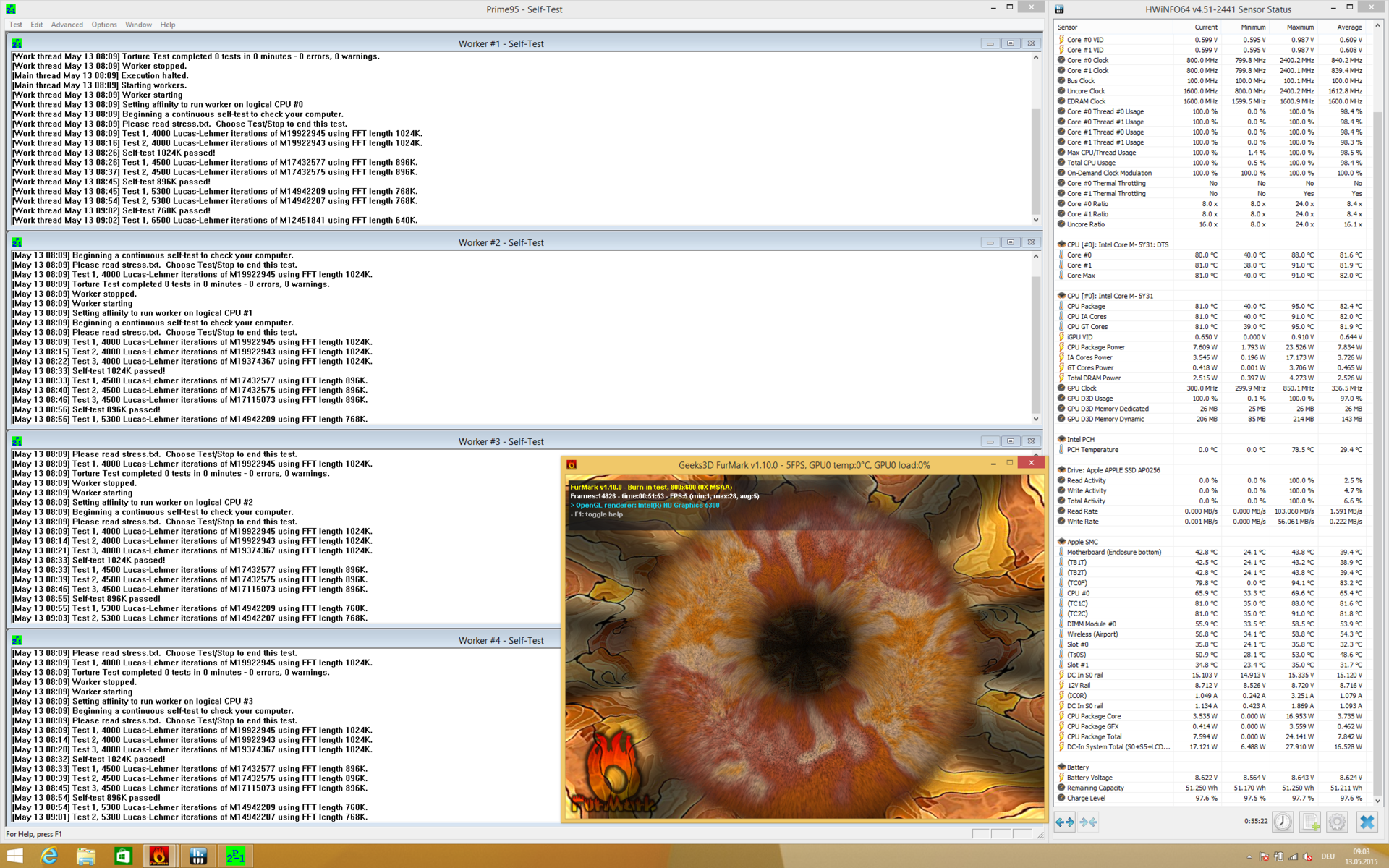Screen dimensions: 1389x868
Task: Open HWiNFO sensor settings gear icon
Action: click(1337, 822)
